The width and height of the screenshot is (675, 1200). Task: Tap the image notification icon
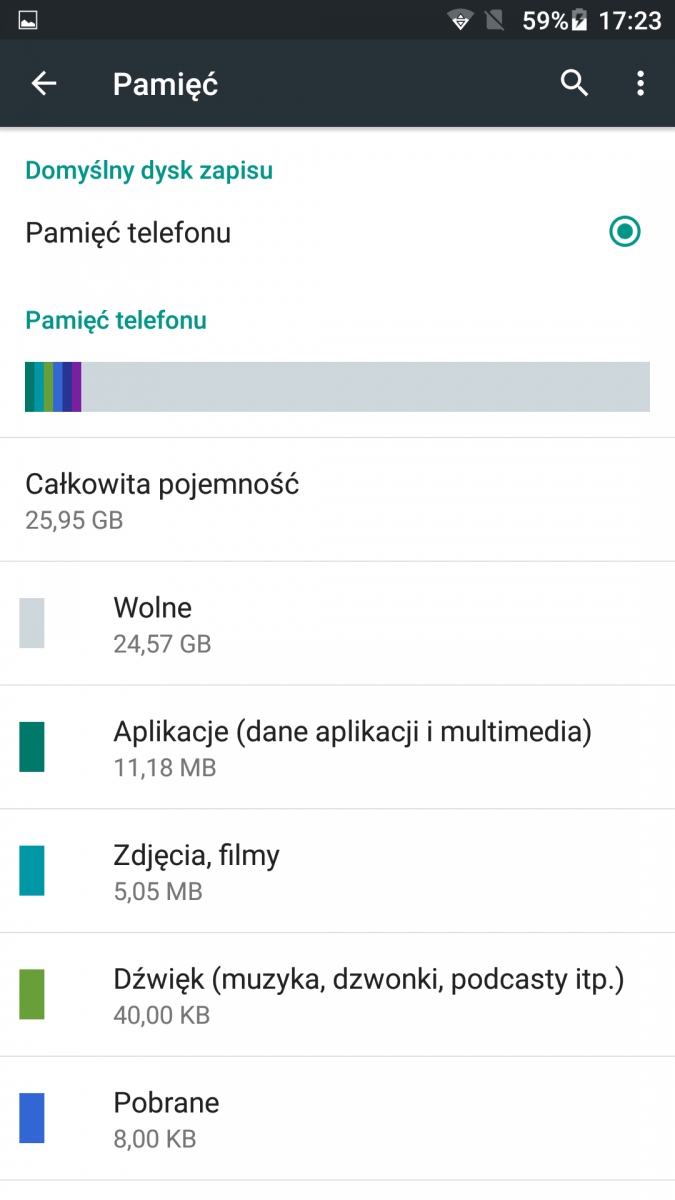coord(28,20)
